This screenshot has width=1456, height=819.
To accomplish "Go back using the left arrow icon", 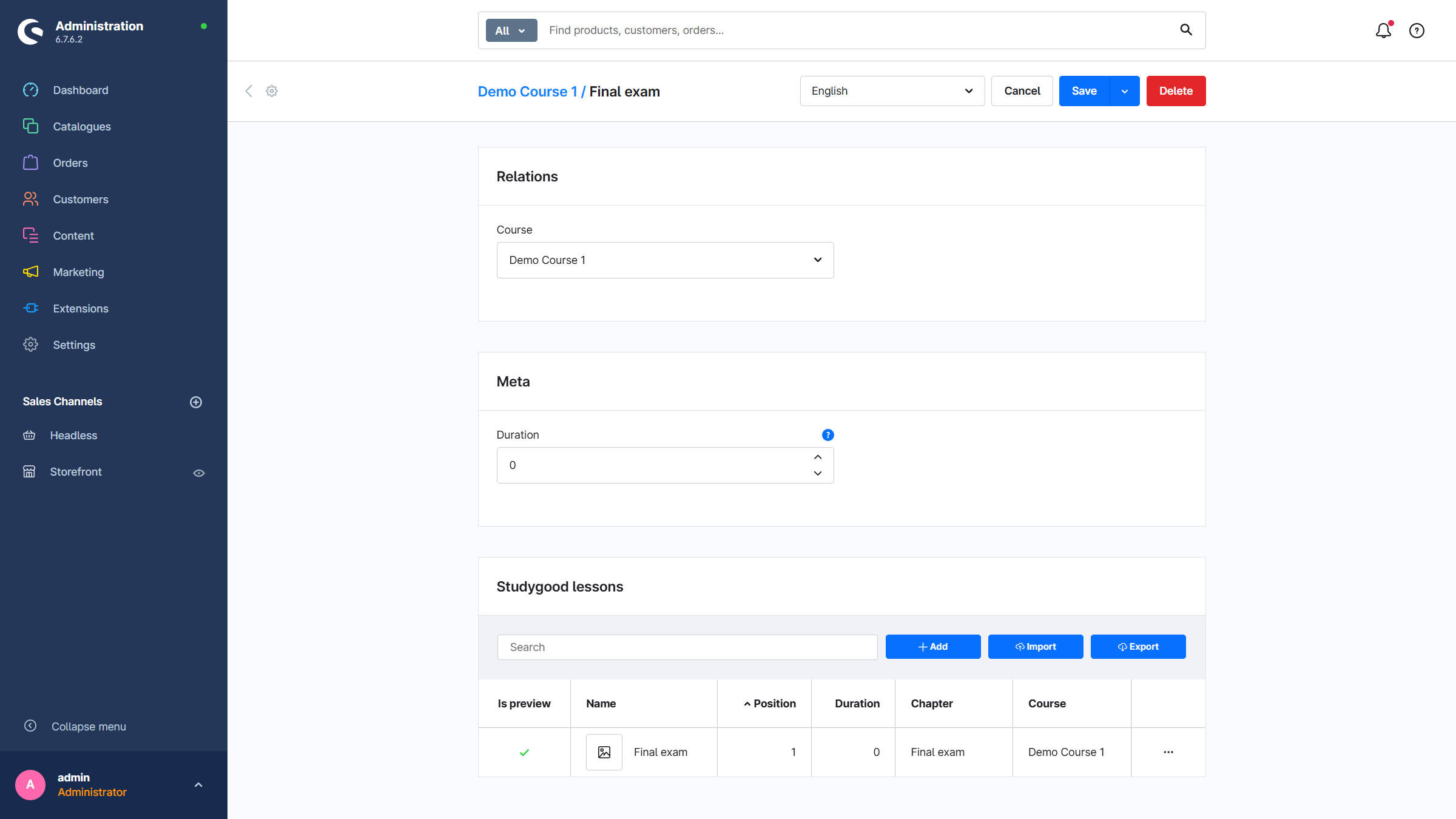I will pyautogui.click(x=249, y=91).
